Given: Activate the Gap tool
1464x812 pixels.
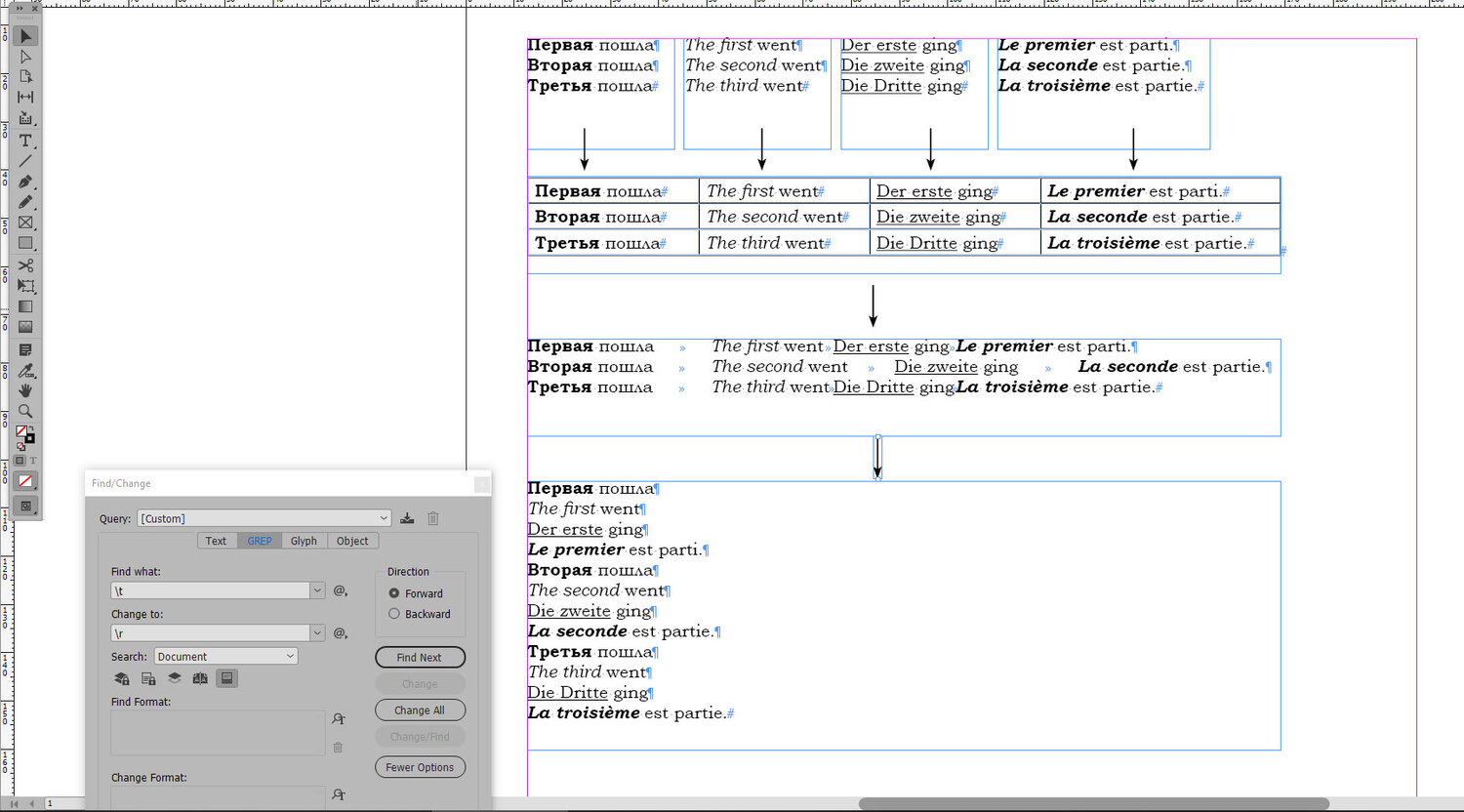Looking at the screenshot, I should pyautogui.click(x=26, y=98).
